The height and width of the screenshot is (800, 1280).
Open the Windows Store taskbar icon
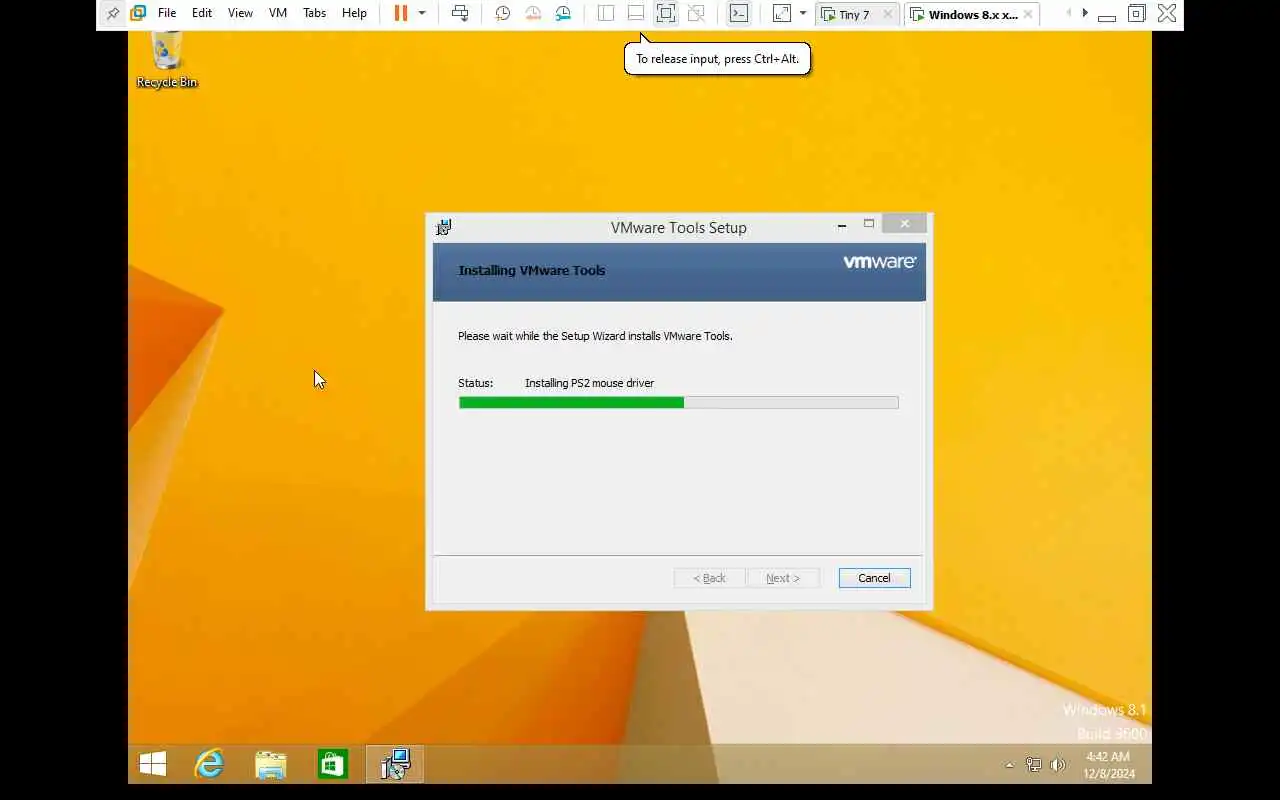point(332,765)
